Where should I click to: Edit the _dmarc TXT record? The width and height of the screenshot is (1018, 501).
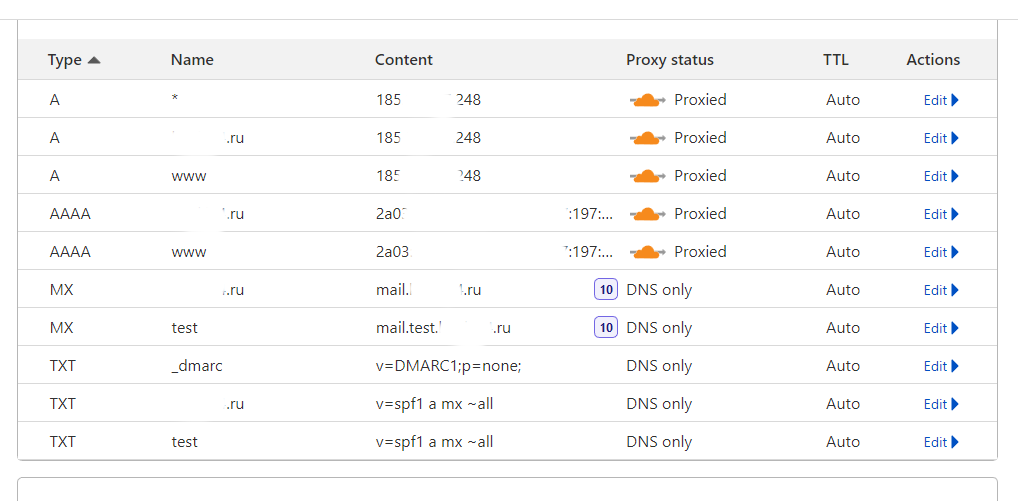point(941,366)
